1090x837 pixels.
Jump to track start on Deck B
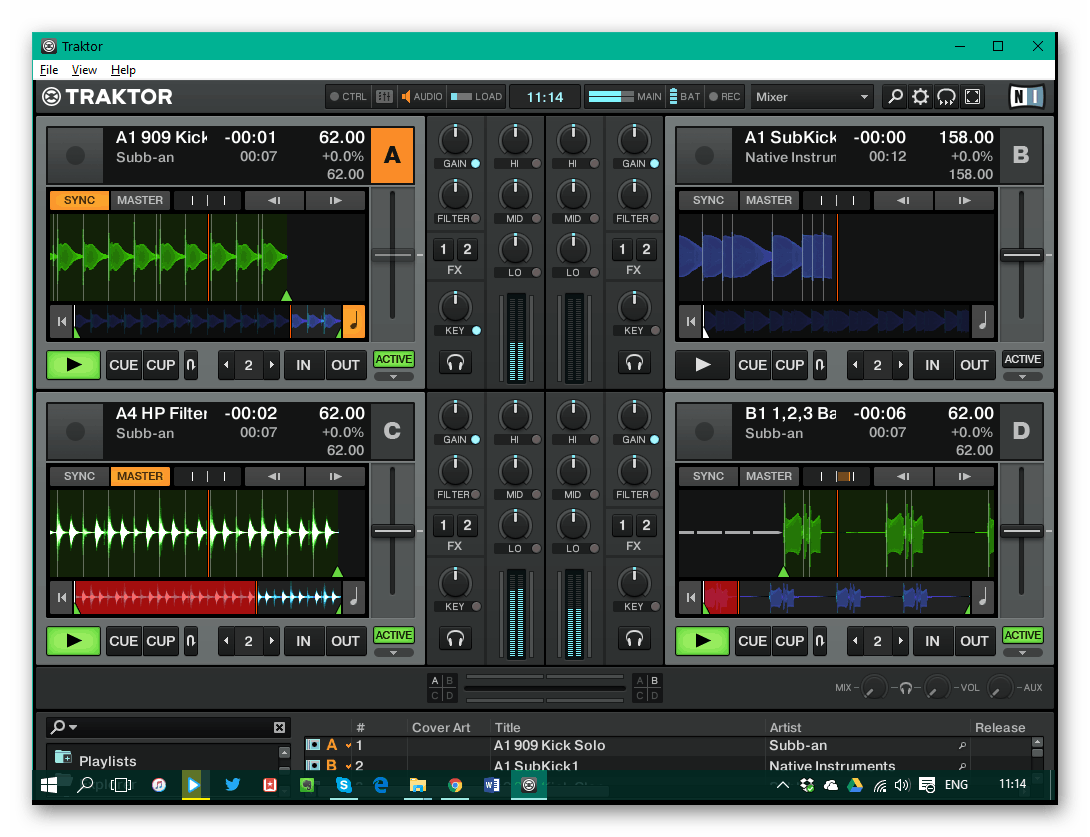click(690, 321)
